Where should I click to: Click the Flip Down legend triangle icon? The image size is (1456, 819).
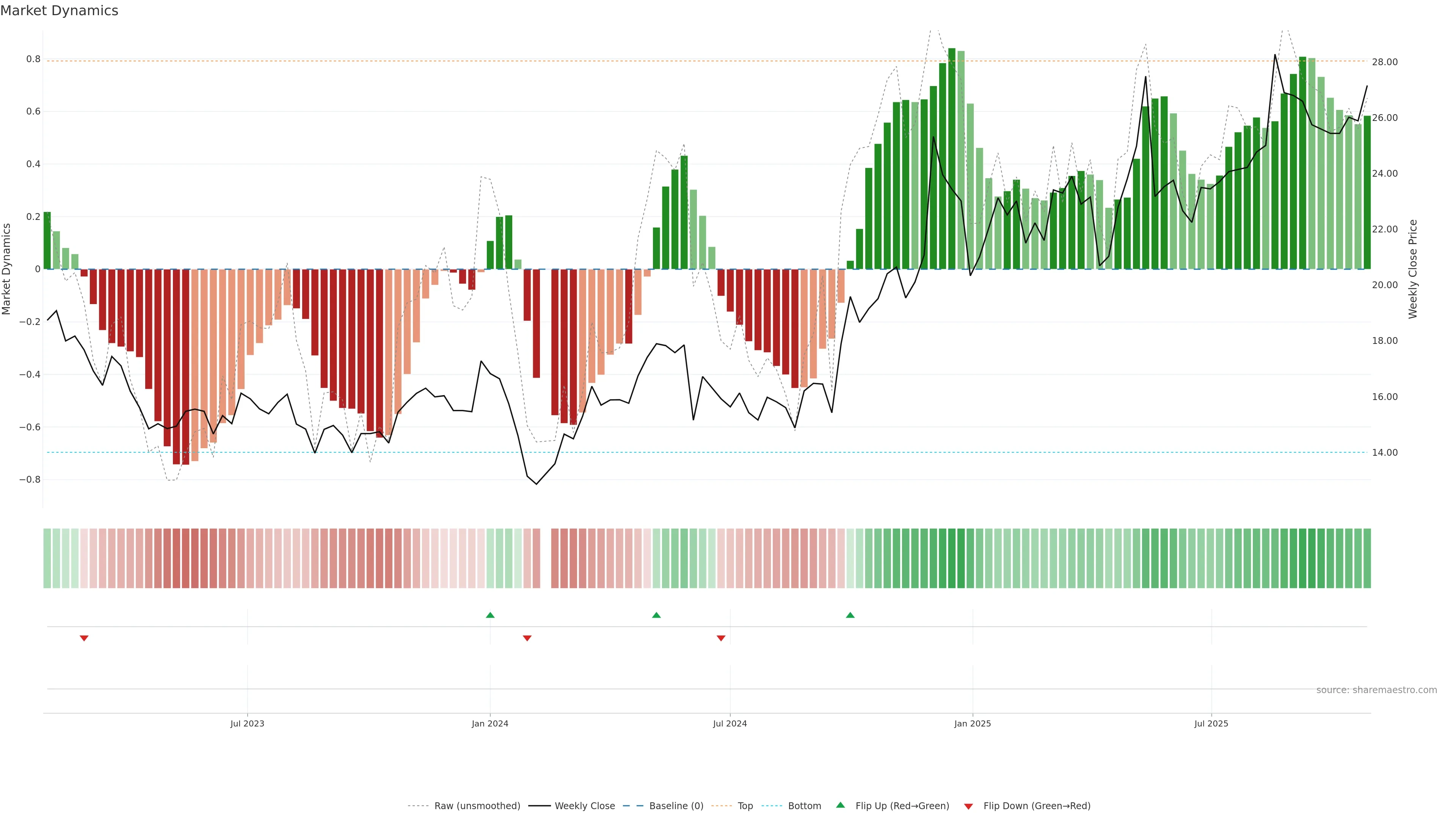click(968, 806)
